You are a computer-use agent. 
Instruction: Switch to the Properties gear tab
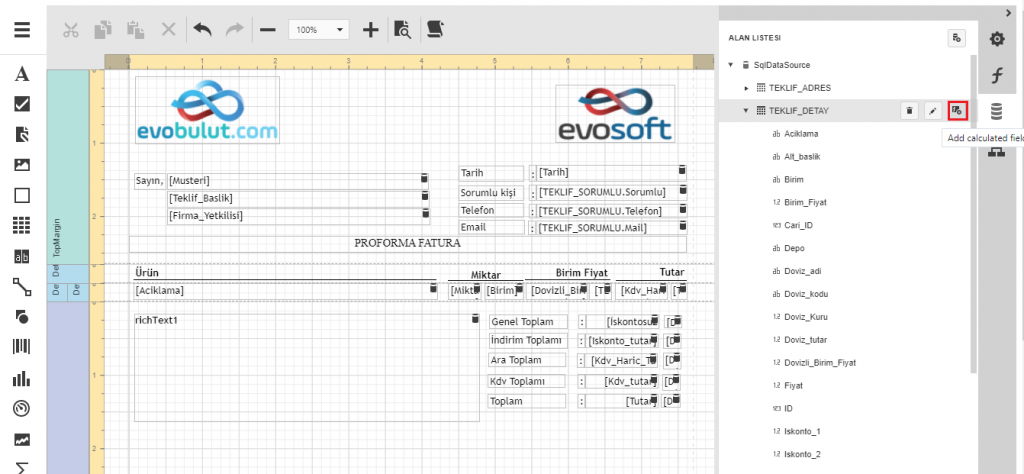(x=997, y=39)
